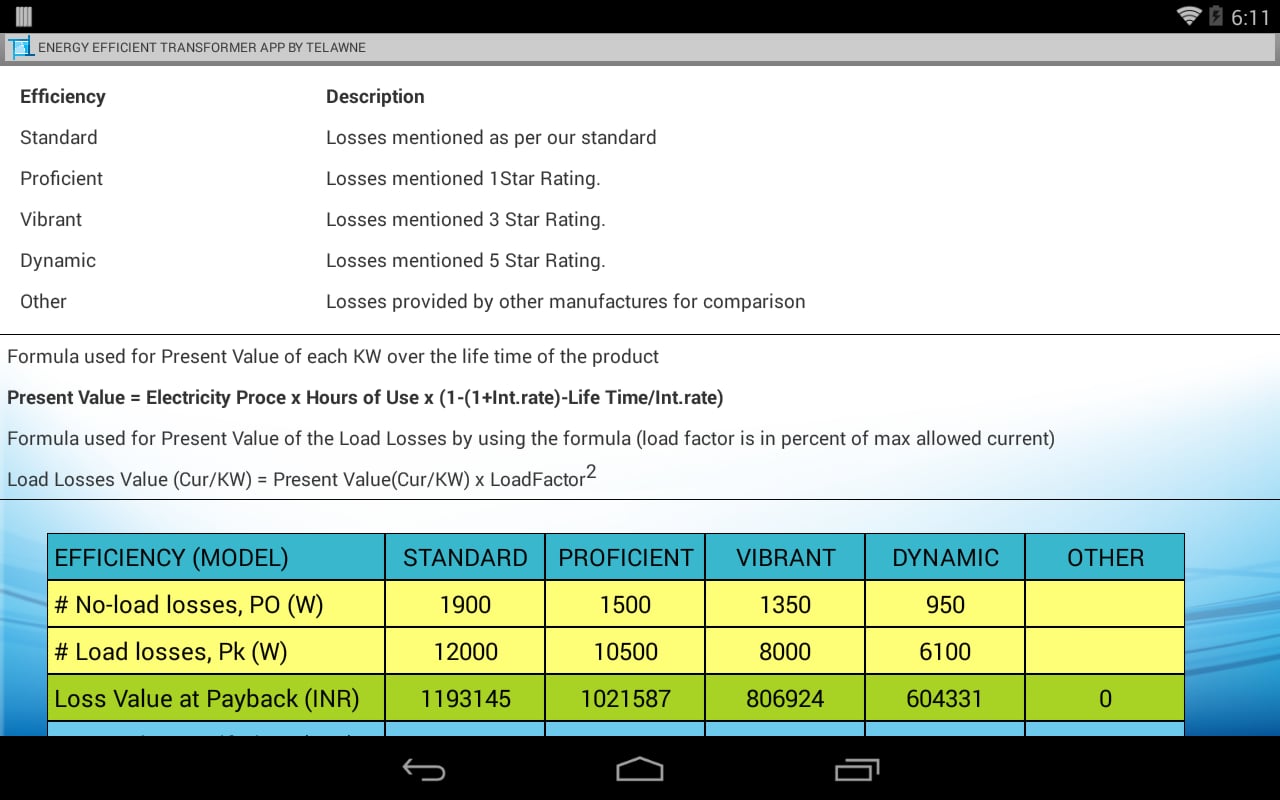Select the 'OTHER' table column header

1105,557
